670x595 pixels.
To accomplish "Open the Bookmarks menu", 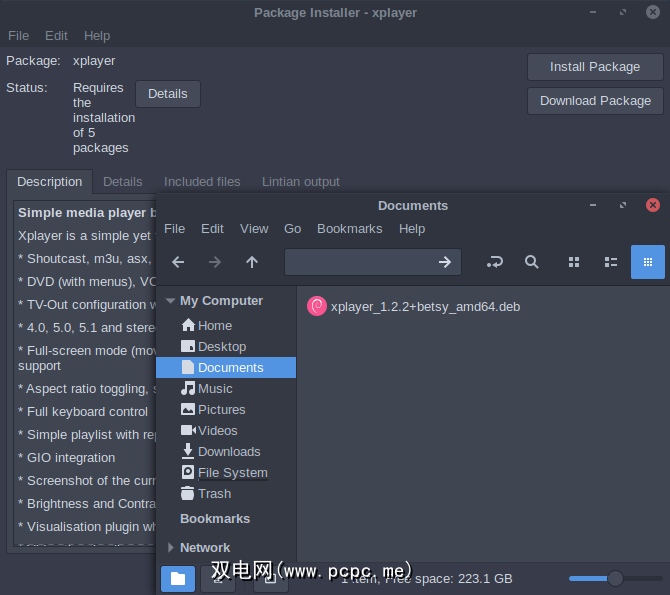I will [350, 229].
